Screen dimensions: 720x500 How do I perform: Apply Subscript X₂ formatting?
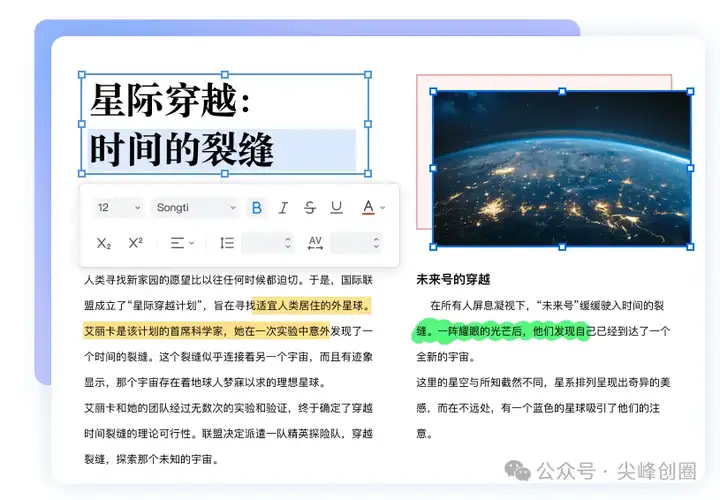[104, 243]
